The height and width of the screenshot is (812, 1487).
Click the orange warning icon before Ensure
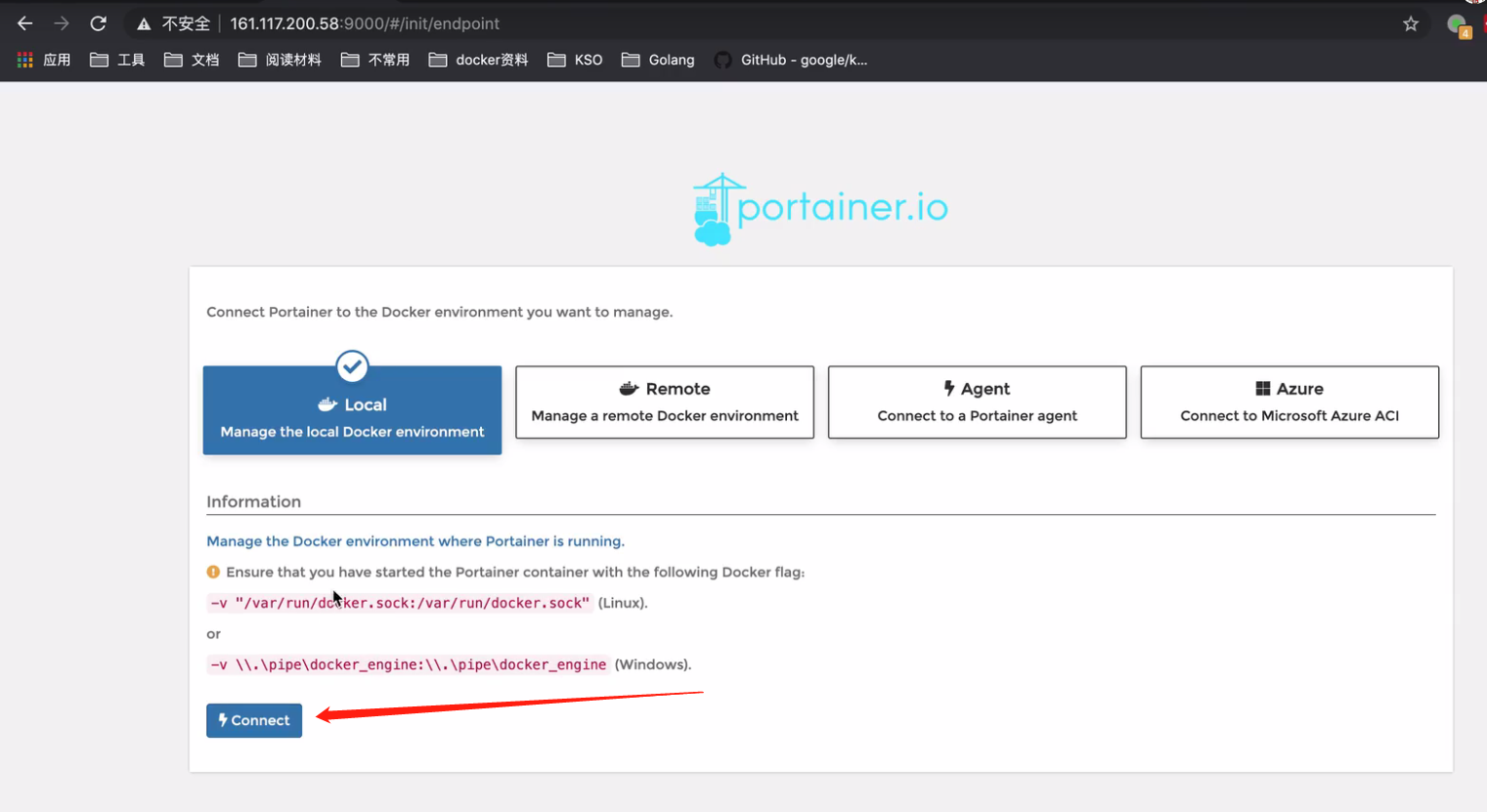pos(213,572)
